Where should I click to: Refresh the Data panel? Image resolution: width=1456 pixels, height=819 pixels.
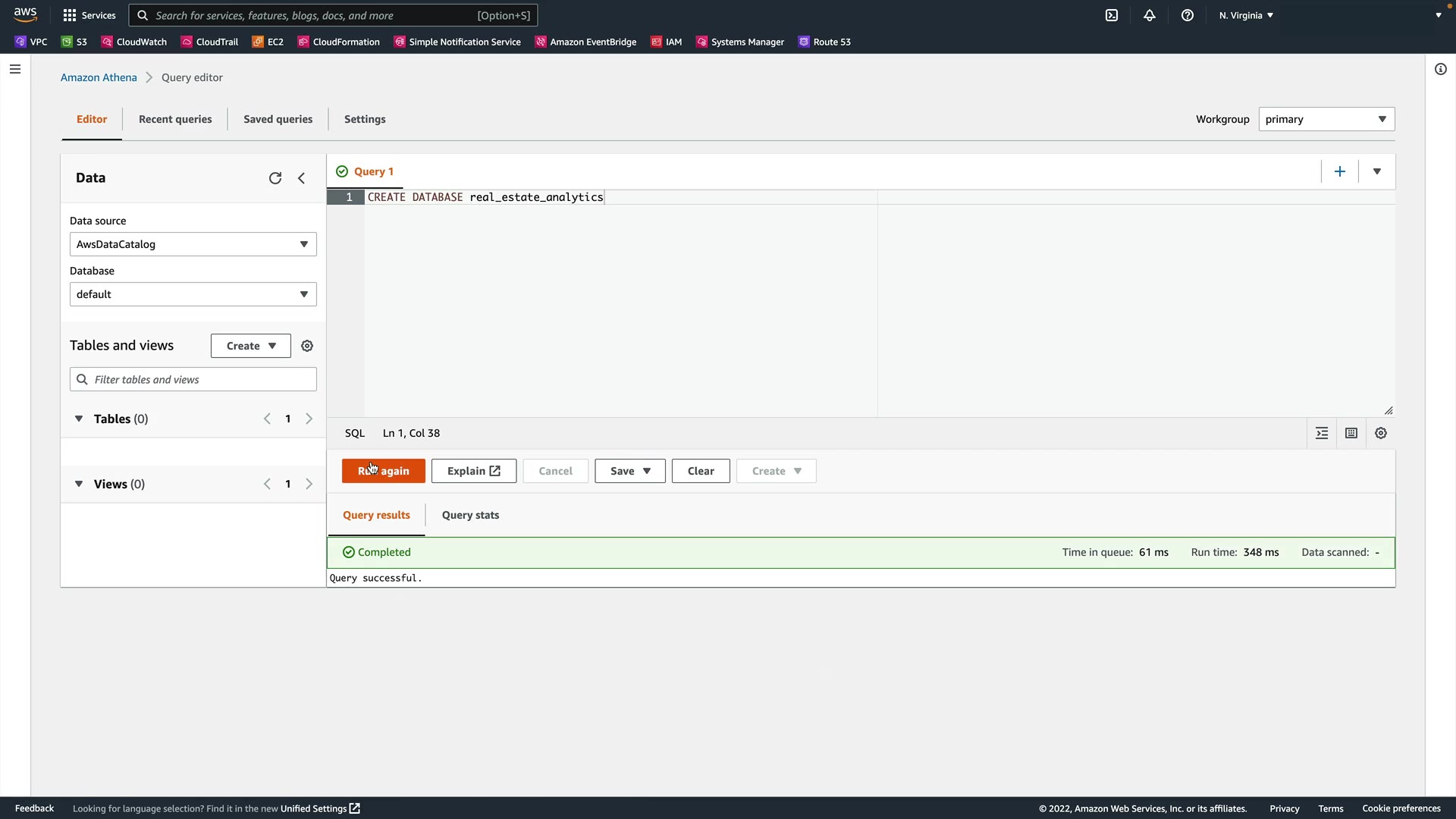pyautogui.click(x=275, y=178)
